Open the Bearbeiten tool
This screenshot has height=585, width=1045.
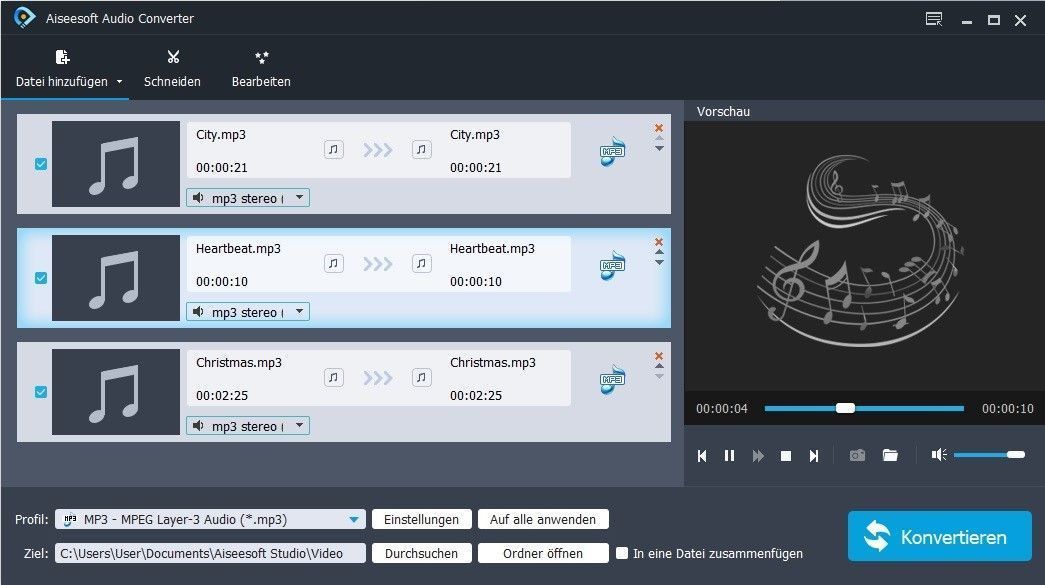(x=261, y=68)
